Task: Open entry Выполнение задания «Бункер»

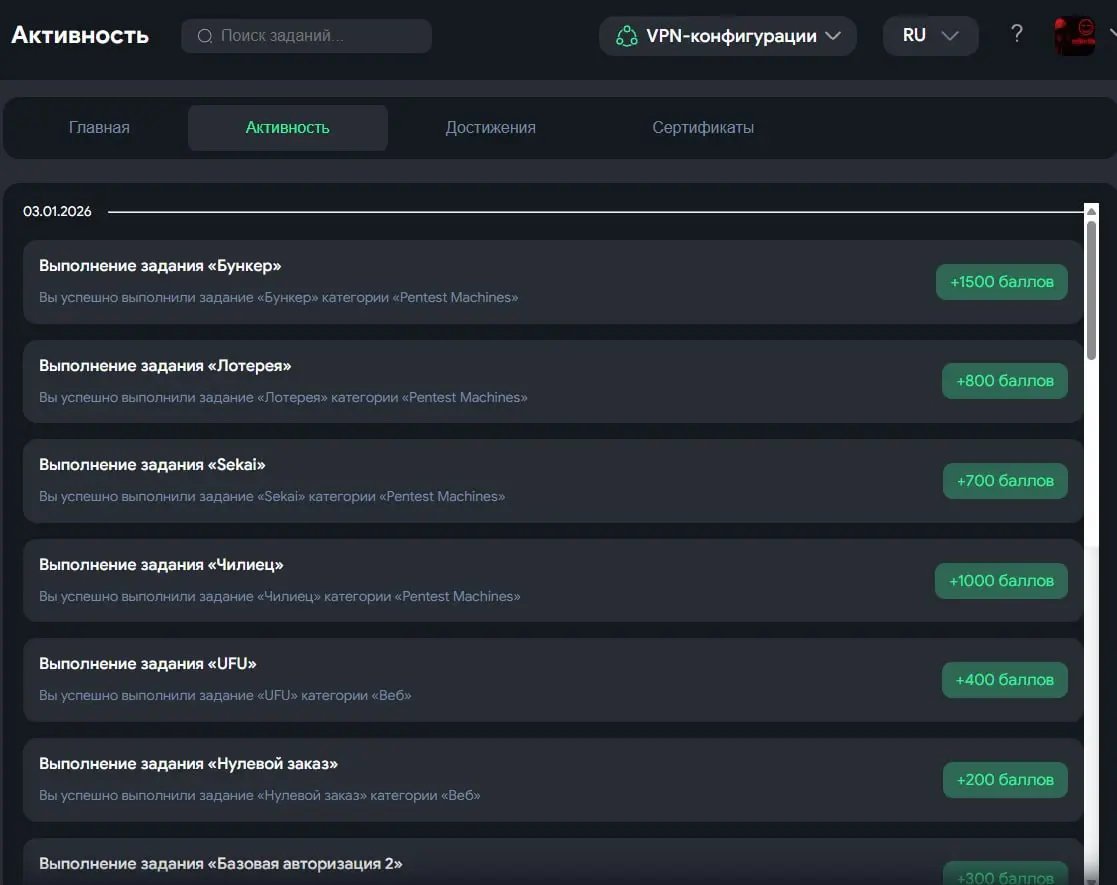Action: pos(553,282)
